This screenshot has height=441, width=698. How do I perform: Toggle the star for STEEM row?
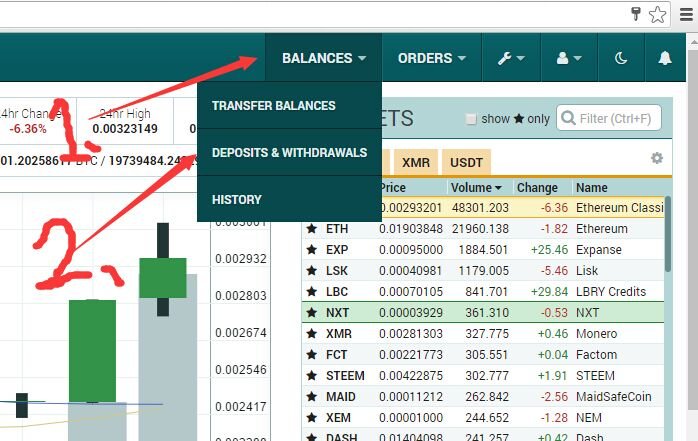[312, 376]
